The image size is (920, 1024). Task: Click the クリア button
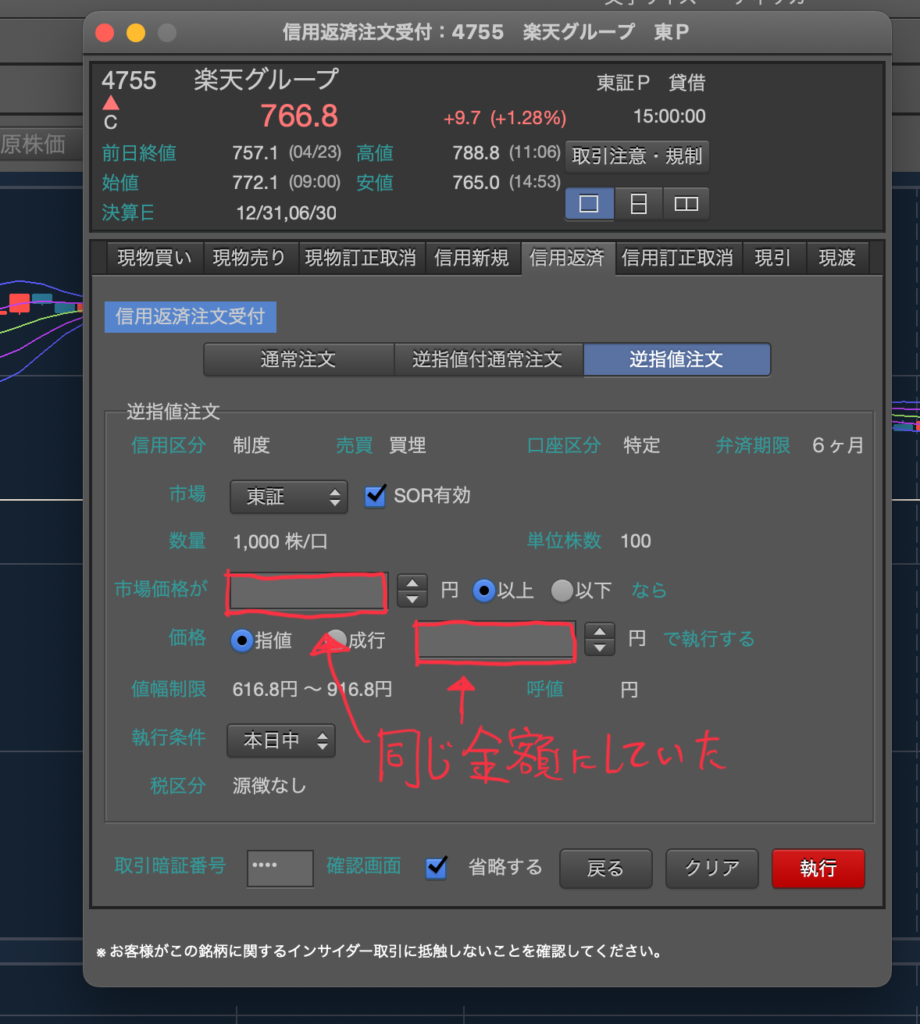coord(712,868)
